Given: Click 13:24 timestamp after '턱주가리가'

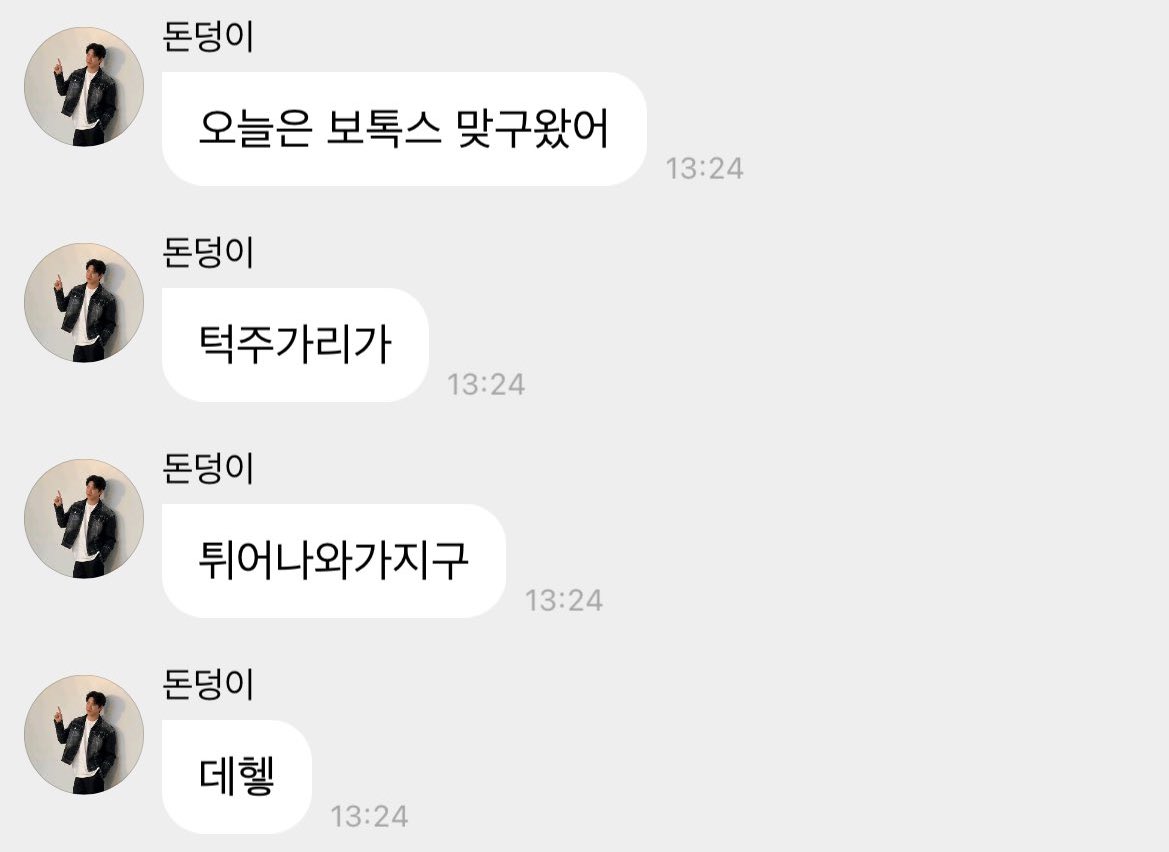Looking at the screenshot, I should (x=486, y=385).
